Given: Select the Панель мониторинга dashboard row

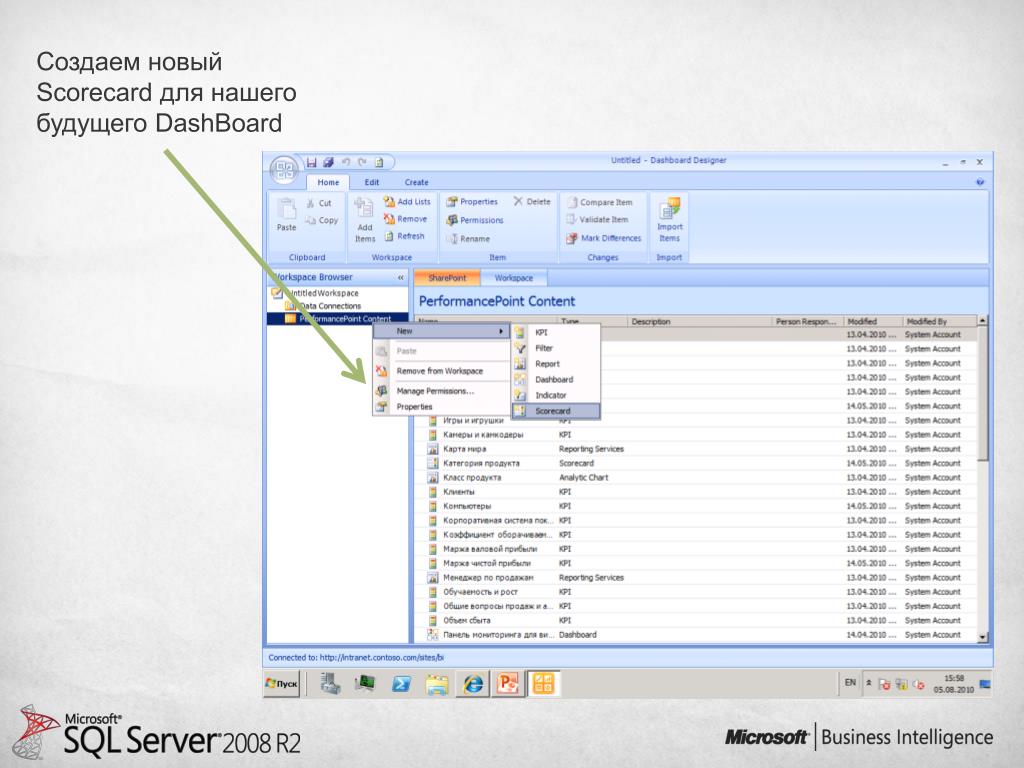Looking at the screenshot, I should pos(696,635).
